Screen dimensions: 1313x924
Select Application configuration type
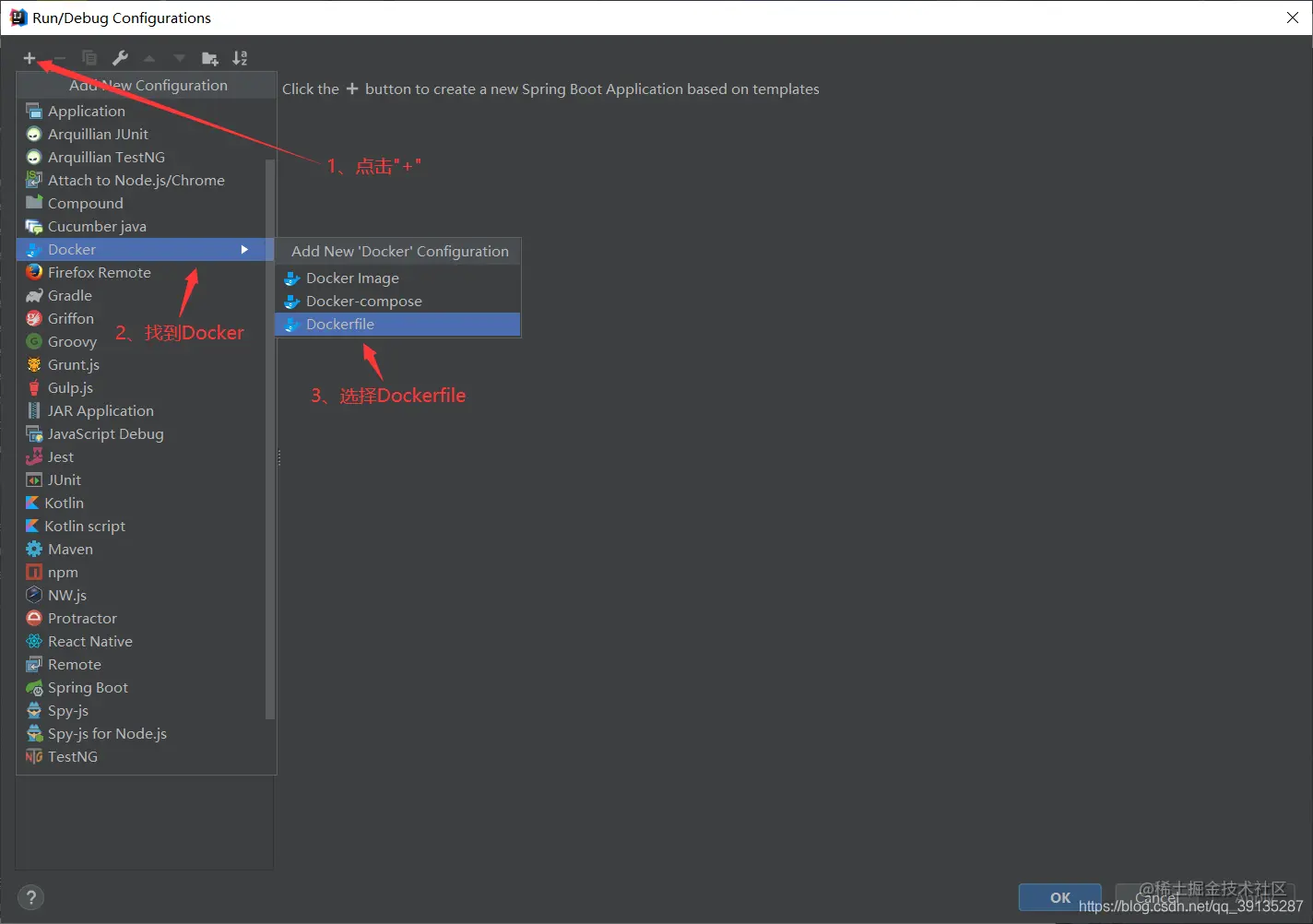(x=146, y=111)
